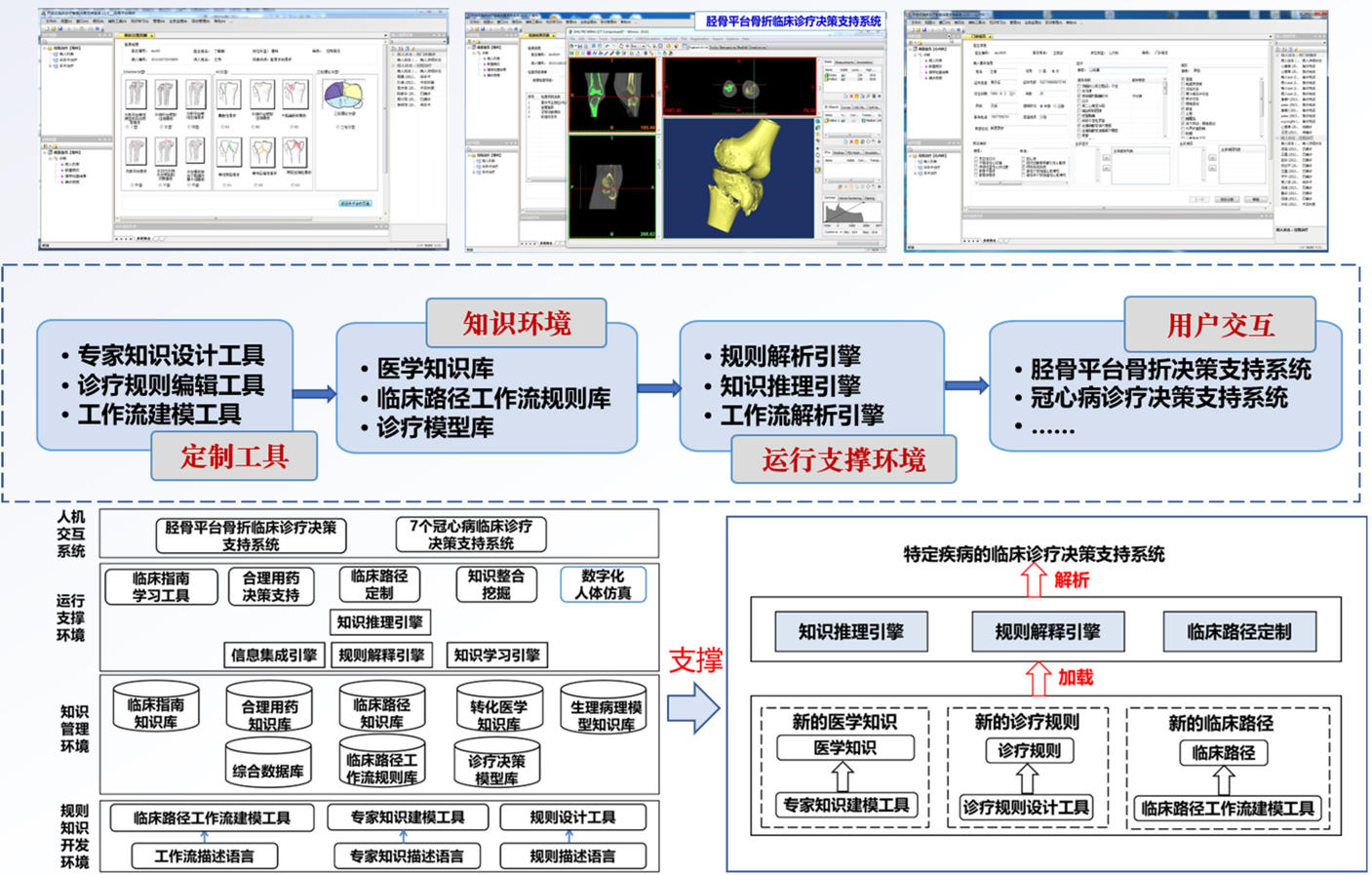Viewport: 1372px width, 875px height.
Task: Select the radio button under the three-column diagram
Action: pos(338,126)
